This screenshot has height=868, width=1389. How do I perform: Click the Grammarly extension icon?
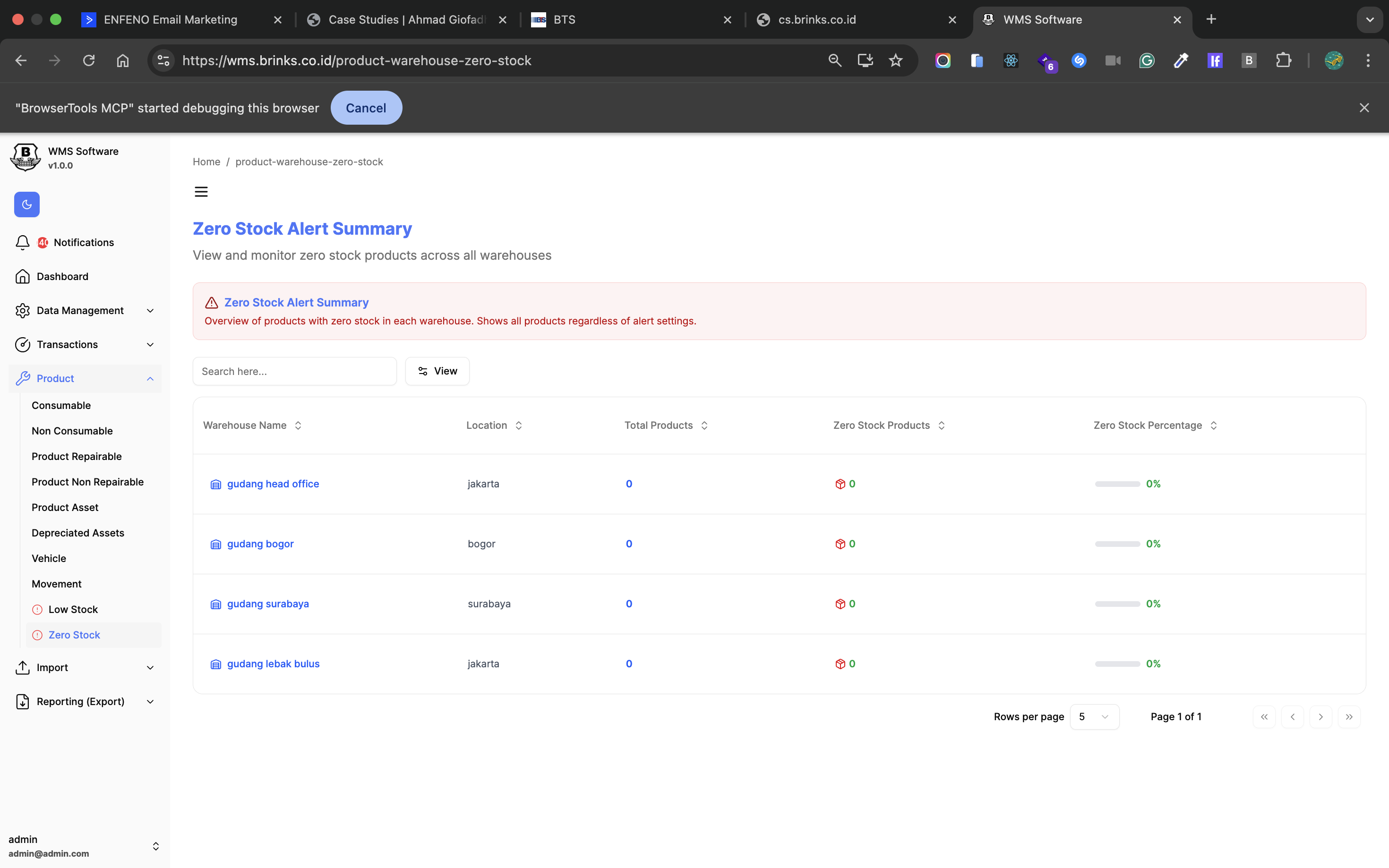(1147, 60)
